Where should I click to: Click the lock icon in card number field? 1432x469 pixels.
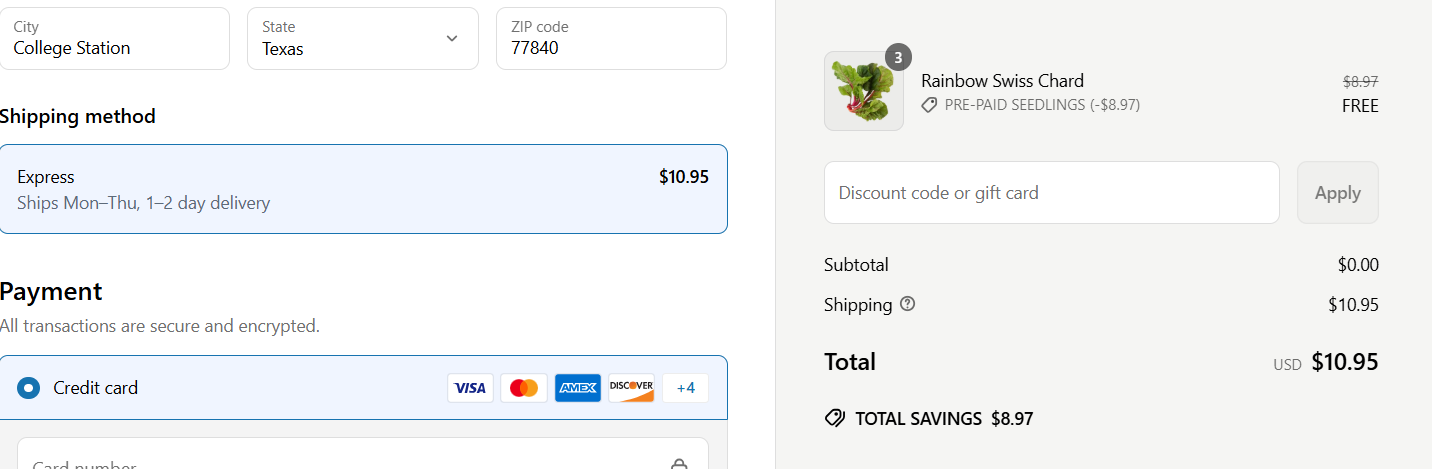coord(679,464)
